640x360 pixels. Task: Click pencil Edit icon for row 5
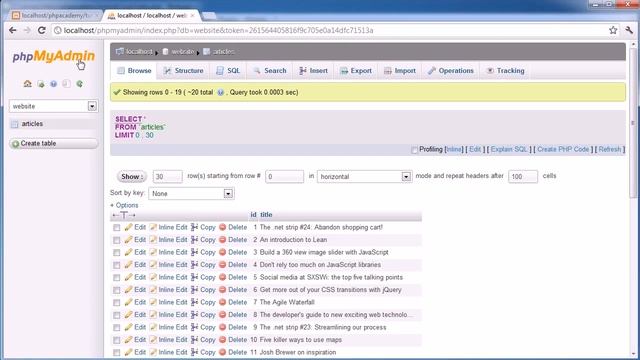click(x=128, y=278)
